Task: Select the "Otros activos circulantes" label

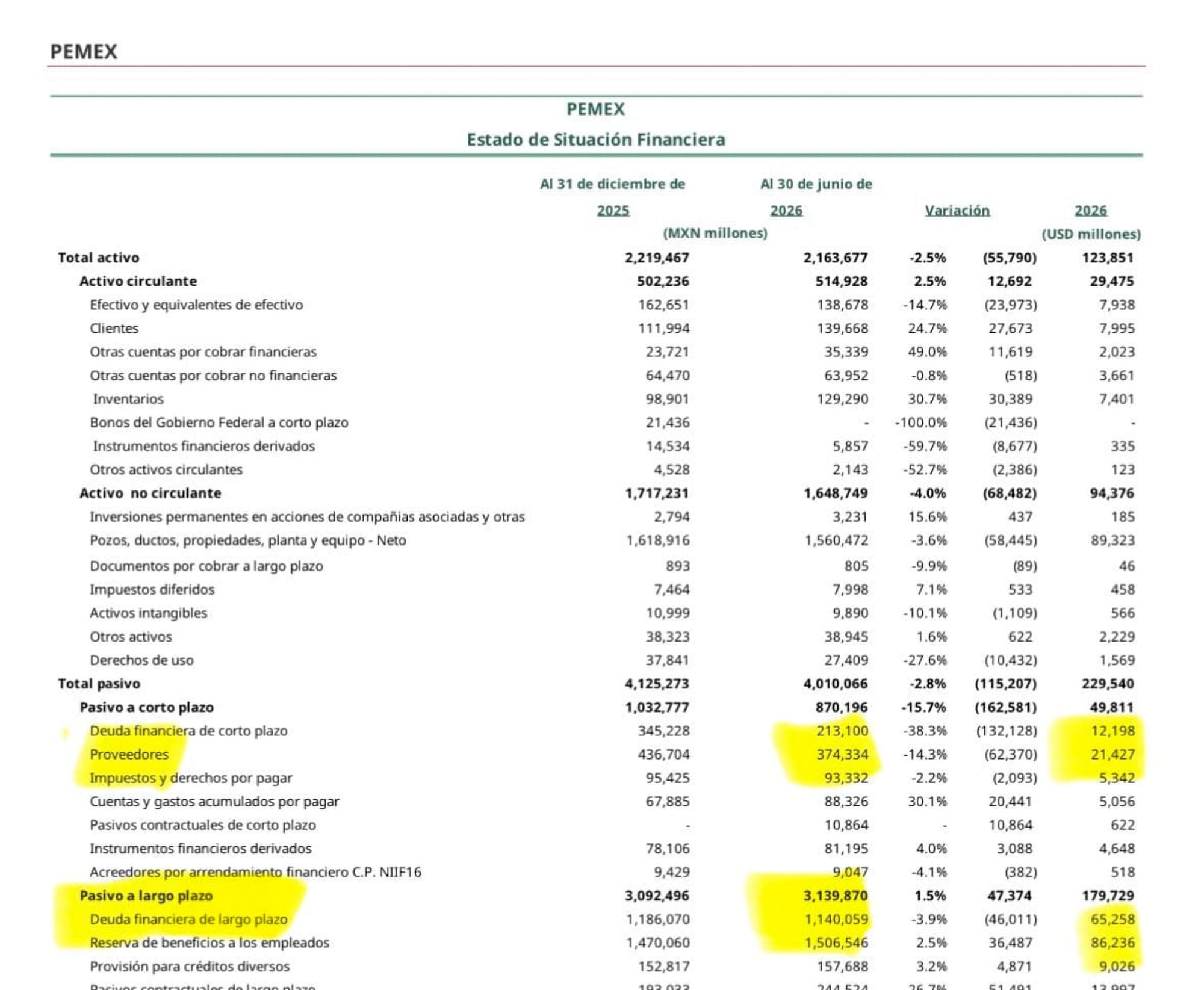Action: click(x=166, y=469)
